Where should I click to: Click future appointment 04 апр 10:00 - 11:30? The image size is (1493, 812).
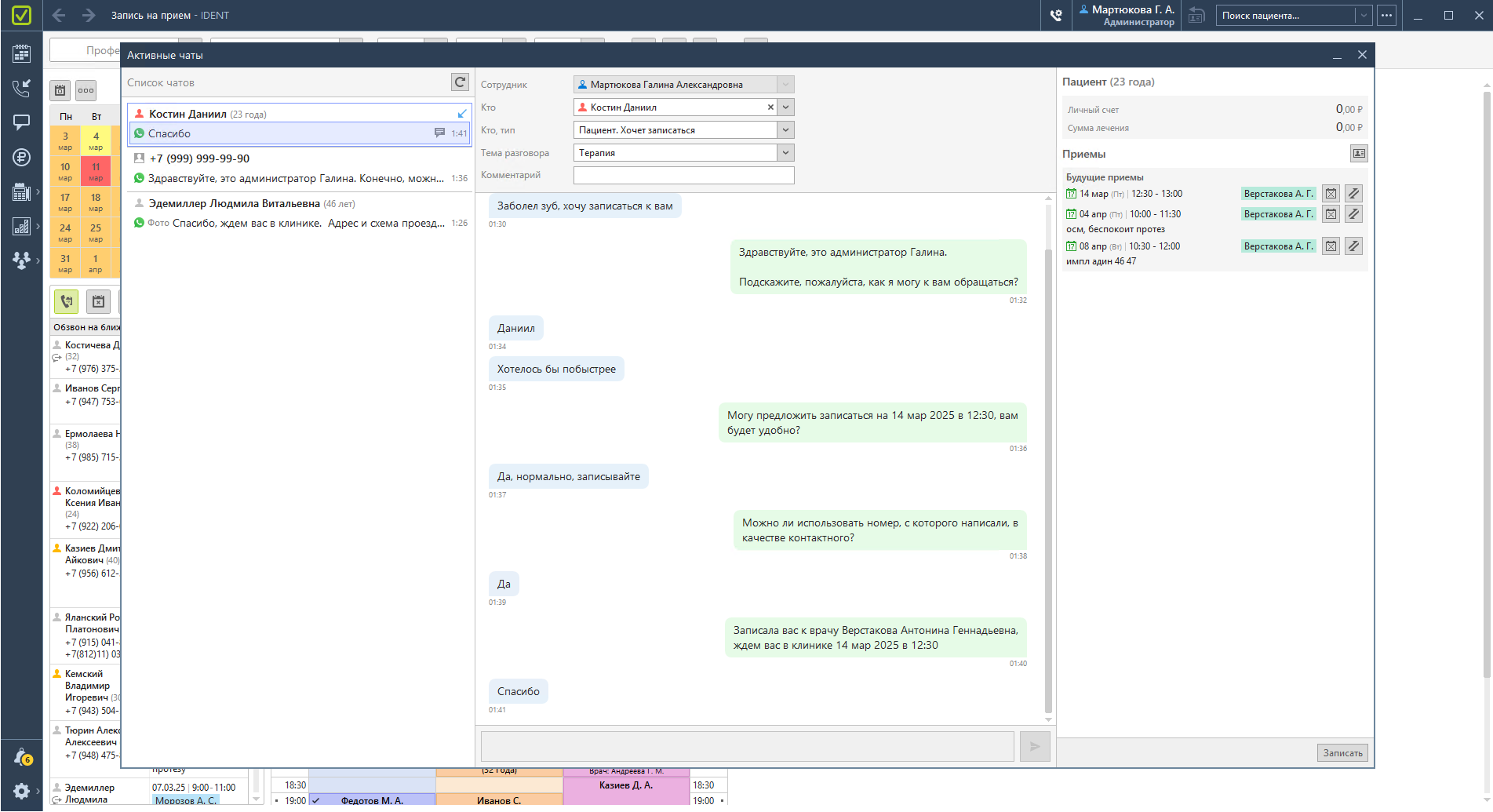(1123, 214)
